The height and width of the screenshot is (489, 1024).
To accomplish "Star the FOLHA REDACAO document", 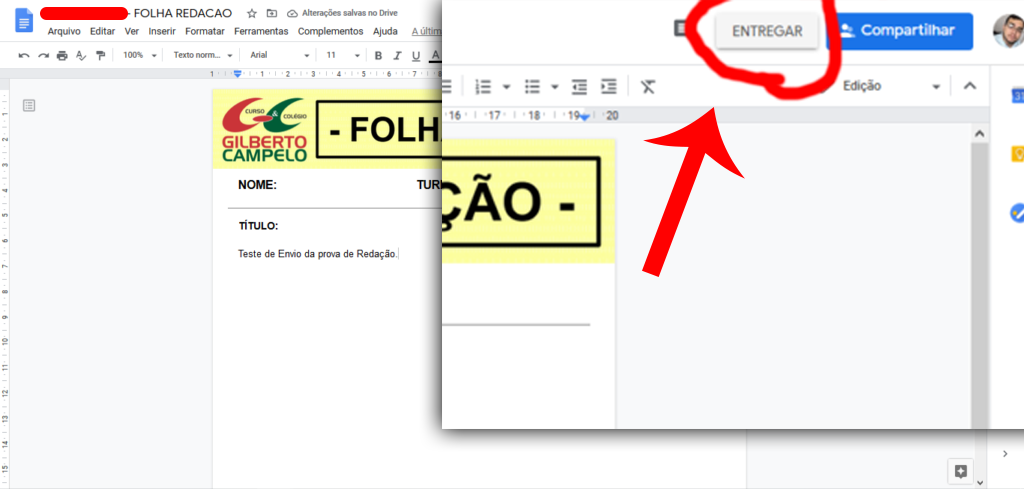I will 252,13.
